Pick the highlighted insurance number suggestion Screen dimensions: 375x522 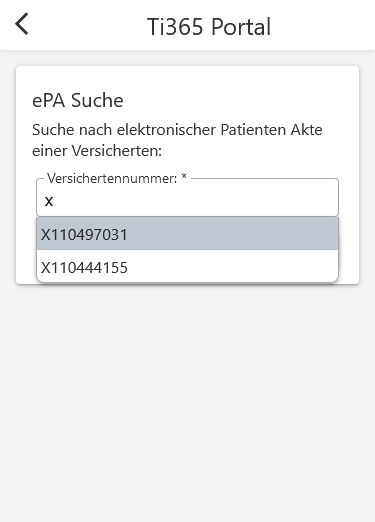click(187, 234)
